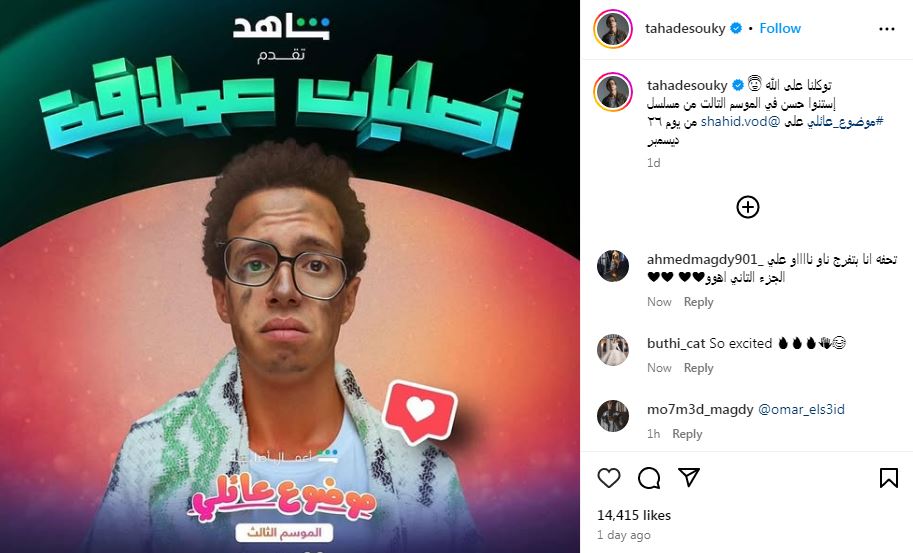Open the @omar_els3id mention
The width and height of the screenshot is (913, 553).
click(x=801, y=409)
